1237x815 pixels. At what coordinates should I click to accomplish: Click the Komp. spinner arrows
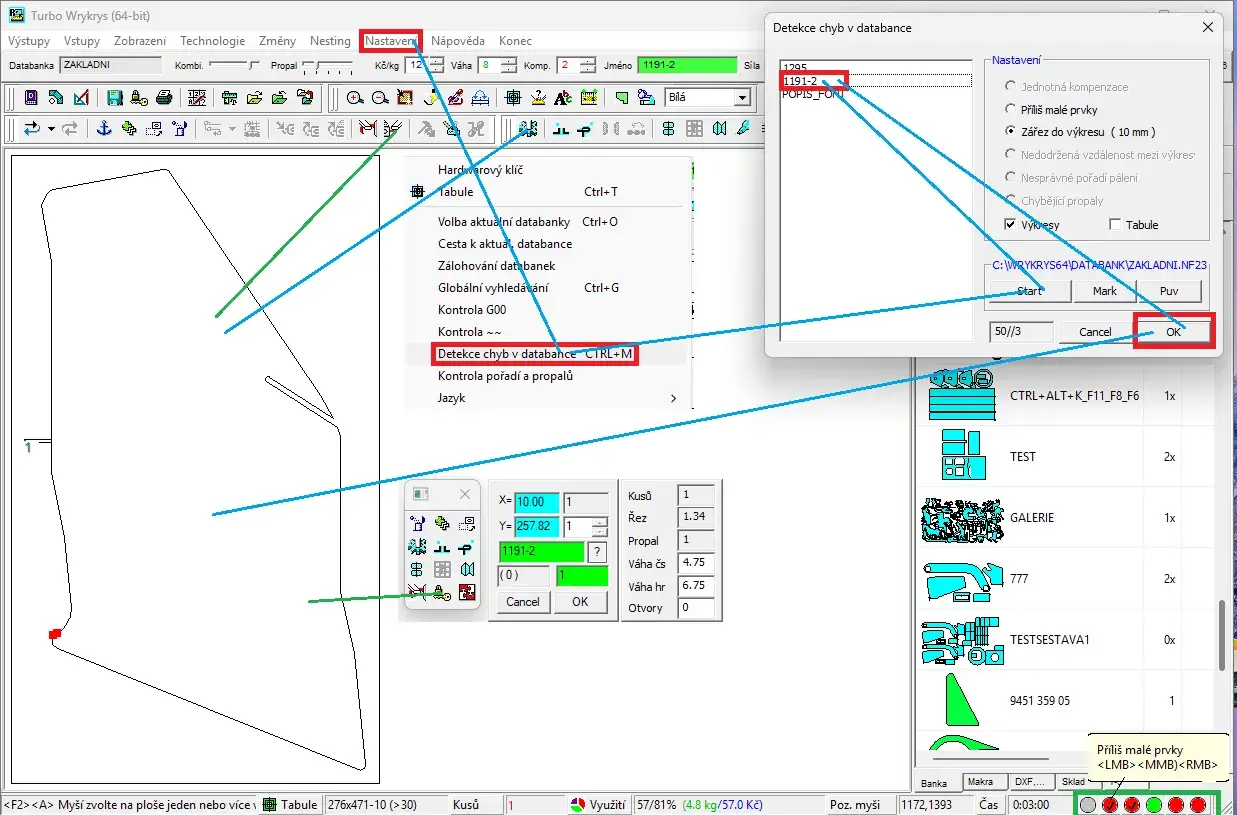tap(587, 65)
